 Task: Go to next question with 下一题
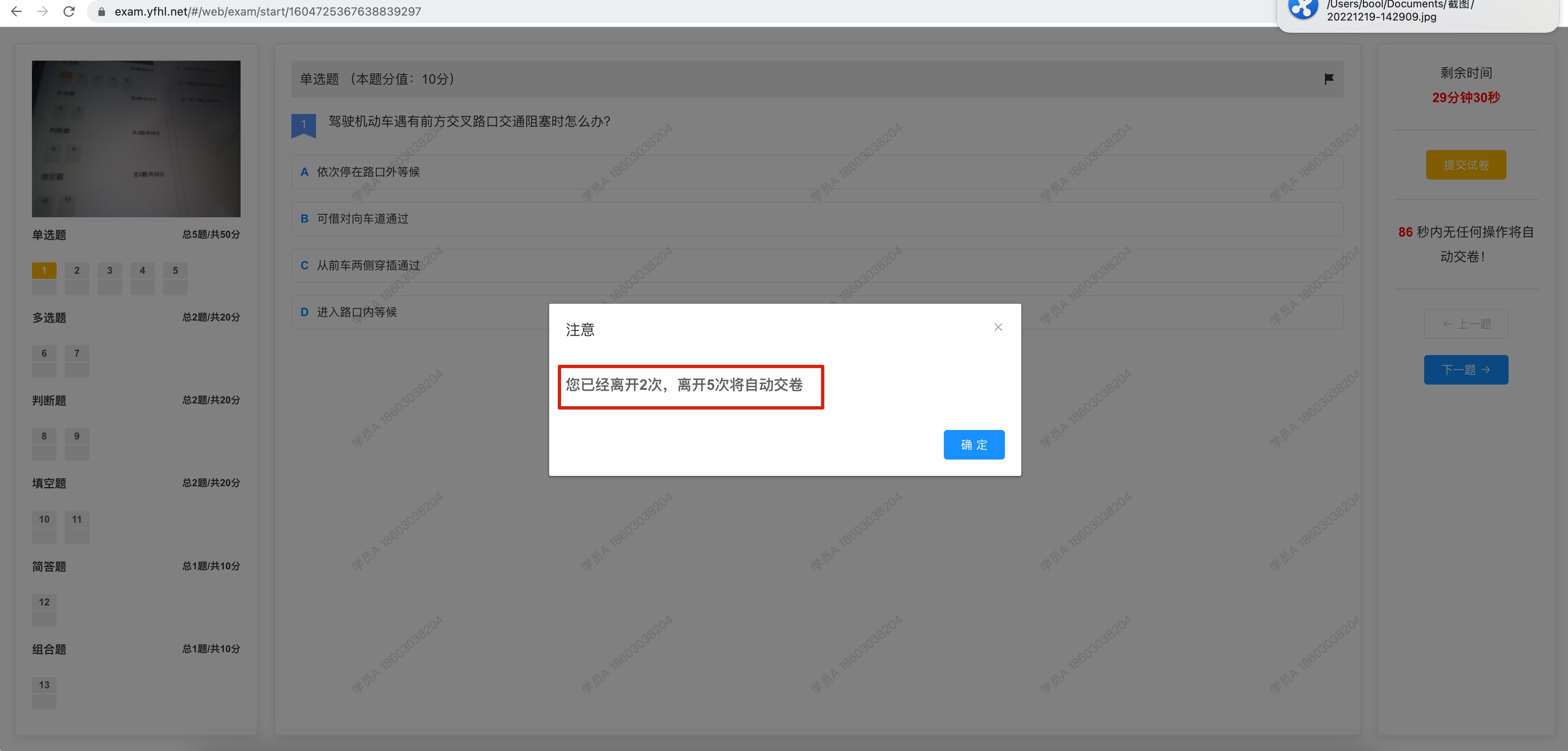(x=1466, y=369)
